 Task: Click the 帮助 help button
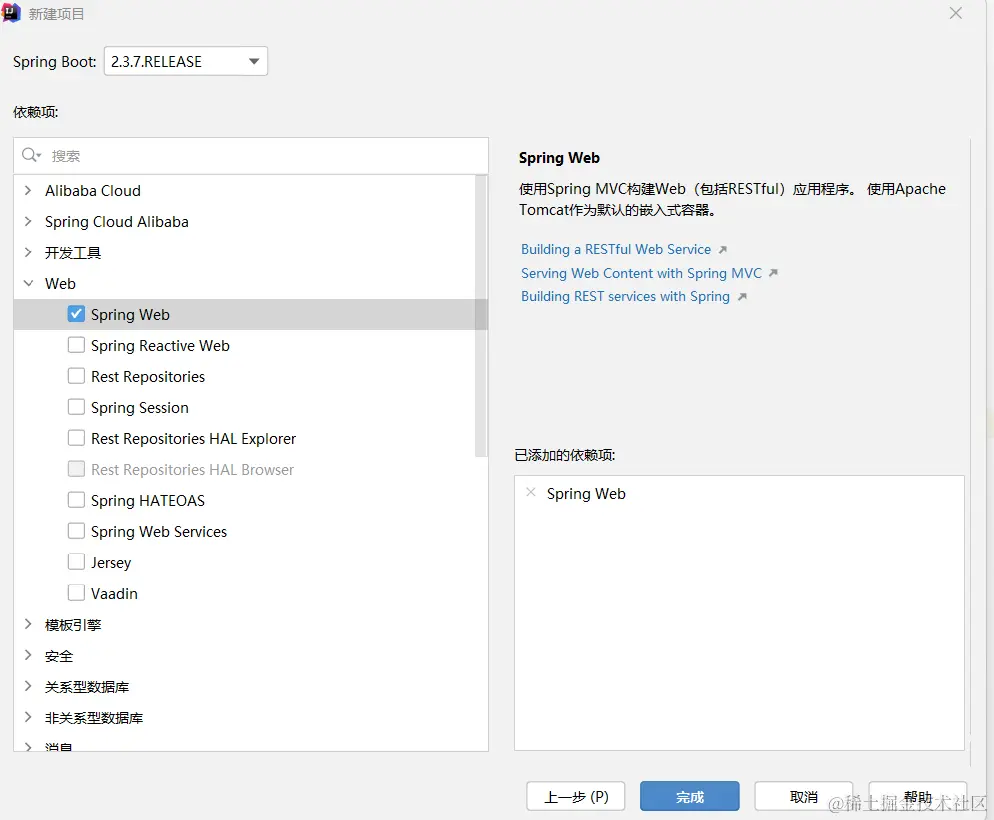(918, 797)
